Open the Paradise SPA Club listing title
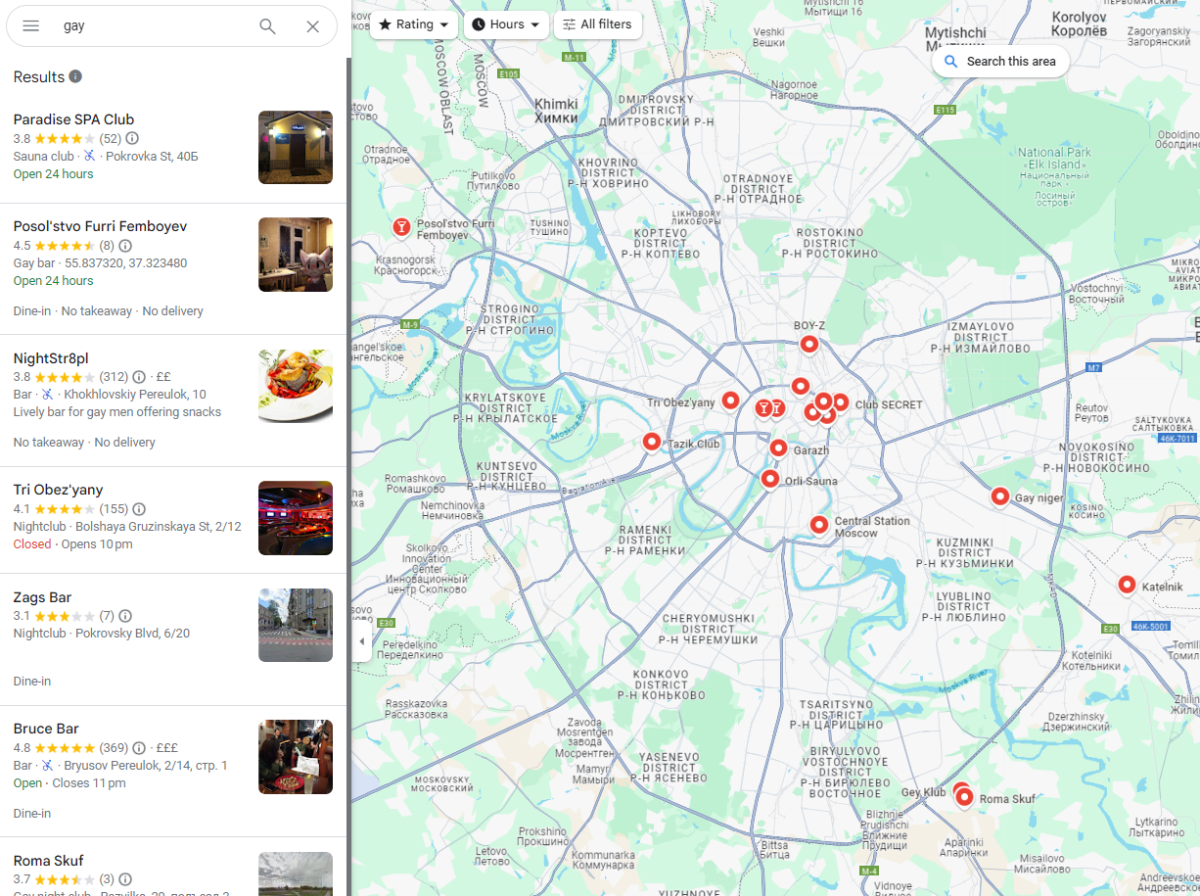 coord(74,119)
